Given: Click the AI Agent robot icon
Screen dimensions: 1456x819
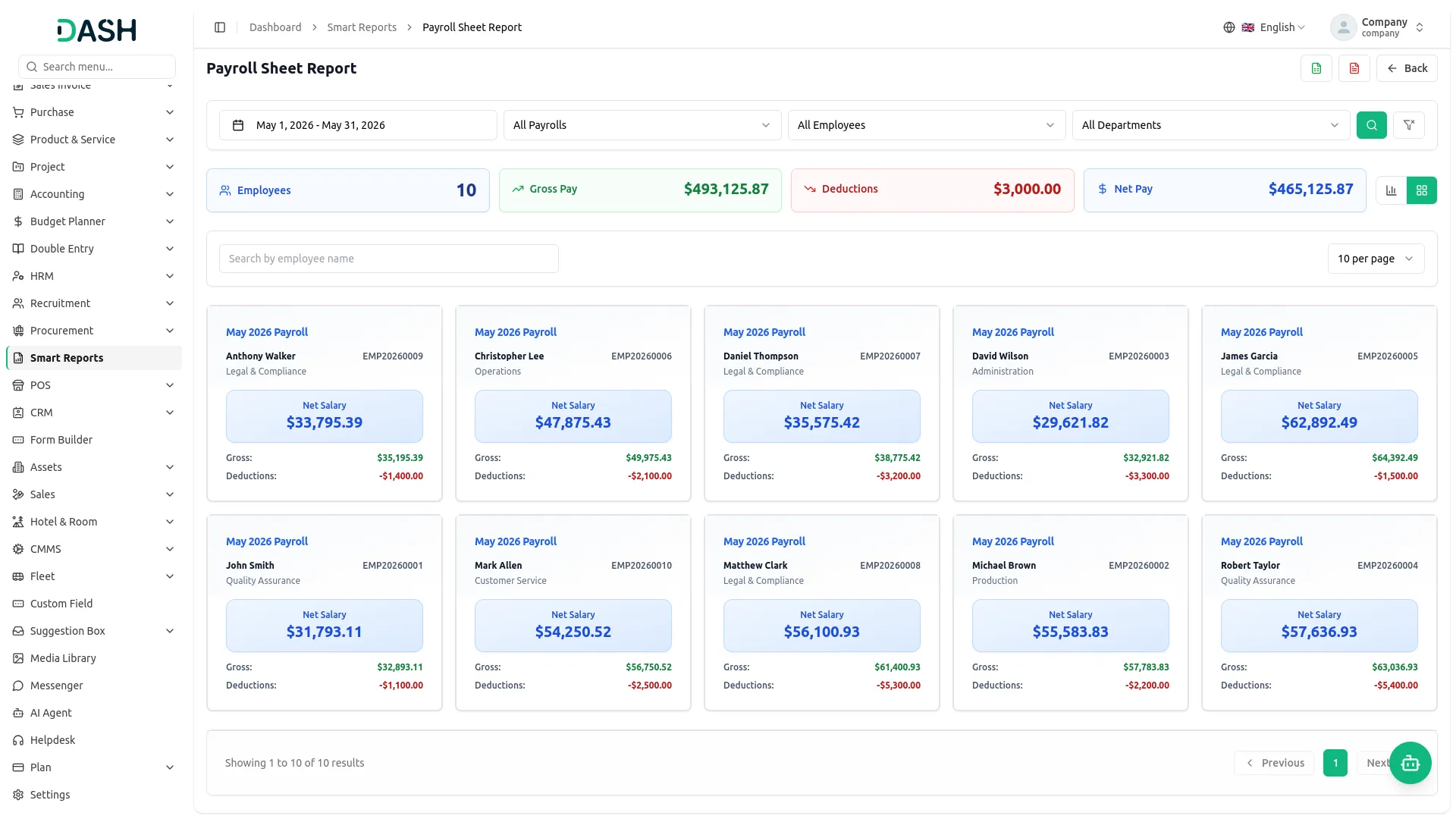Looking at the screenshot, I should click(x=18, y=713).
